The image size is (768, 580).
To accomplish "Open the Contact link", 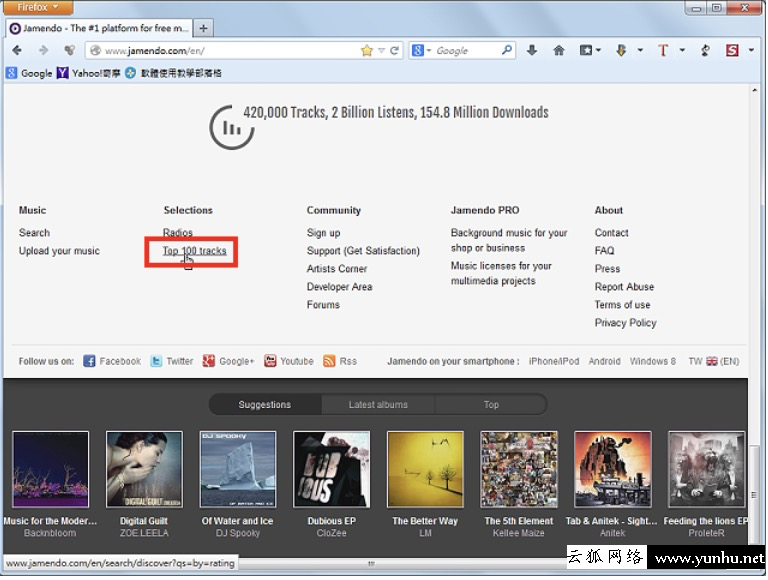I will (611, 233).
